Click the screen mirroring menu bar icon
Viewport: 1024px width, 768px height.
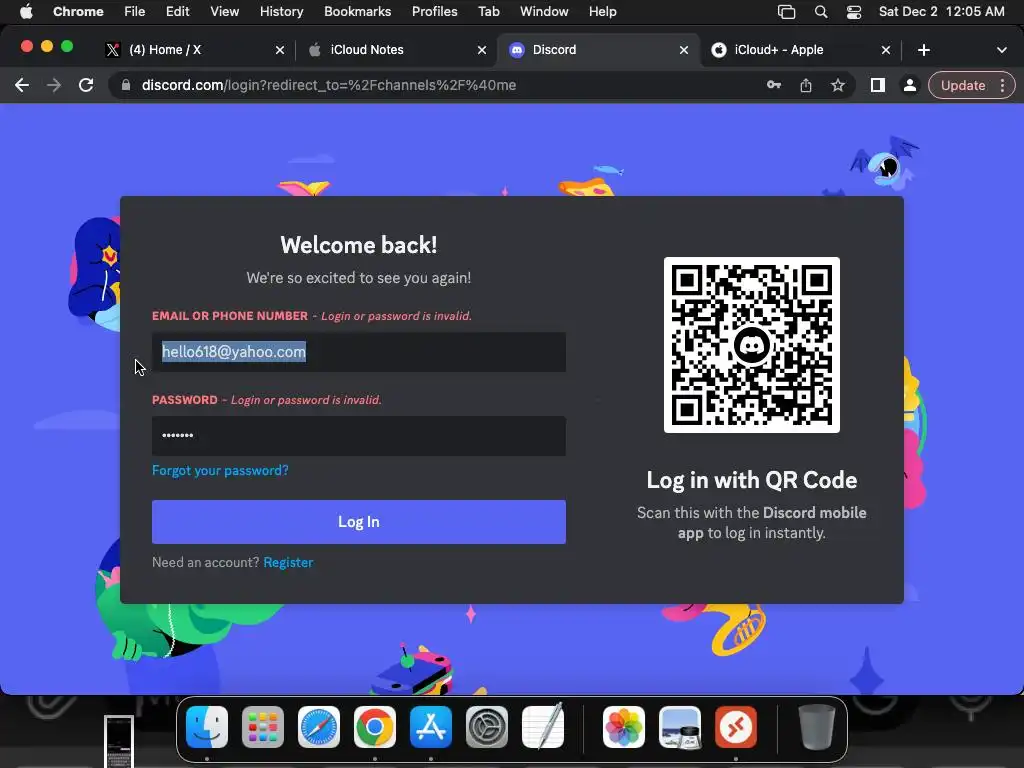pos(786,12)
